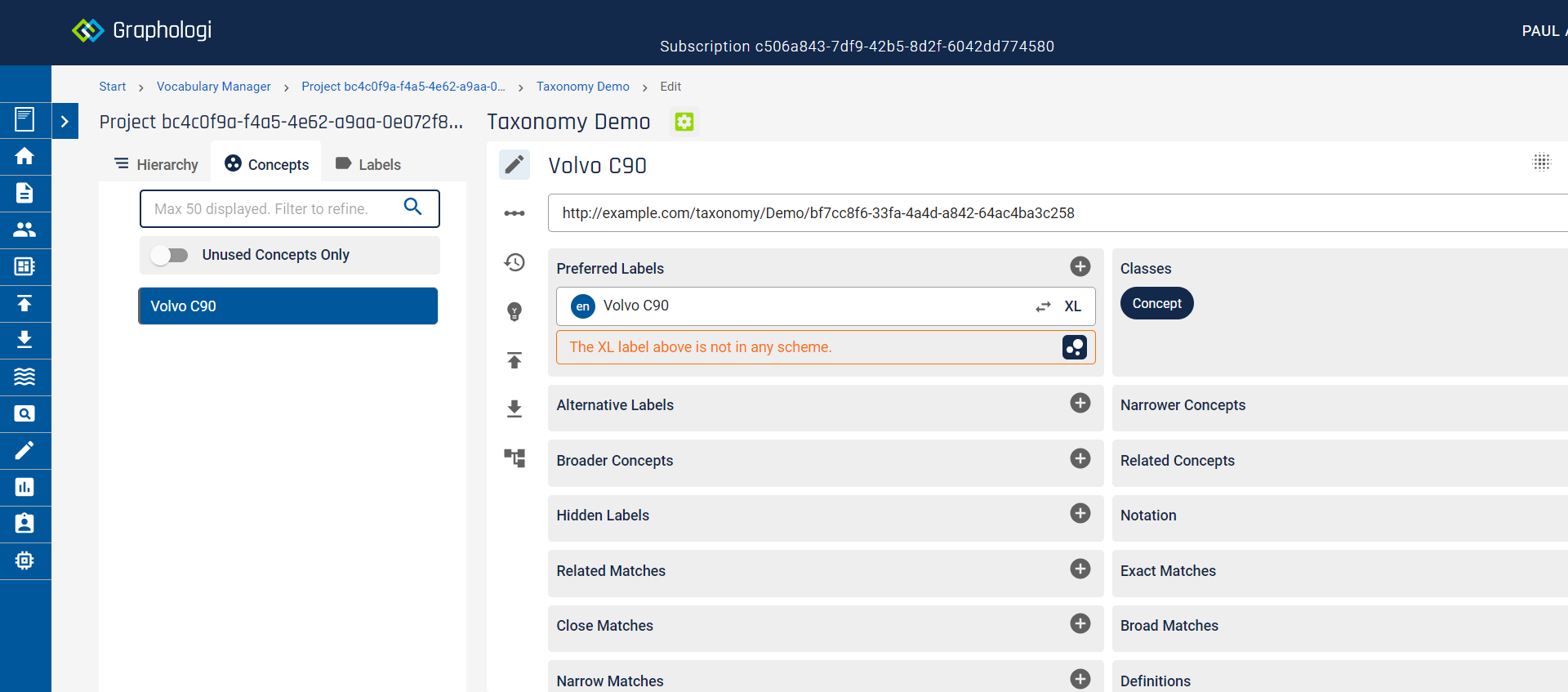
Task: Open the history clock icon
Action: point(514,262)
